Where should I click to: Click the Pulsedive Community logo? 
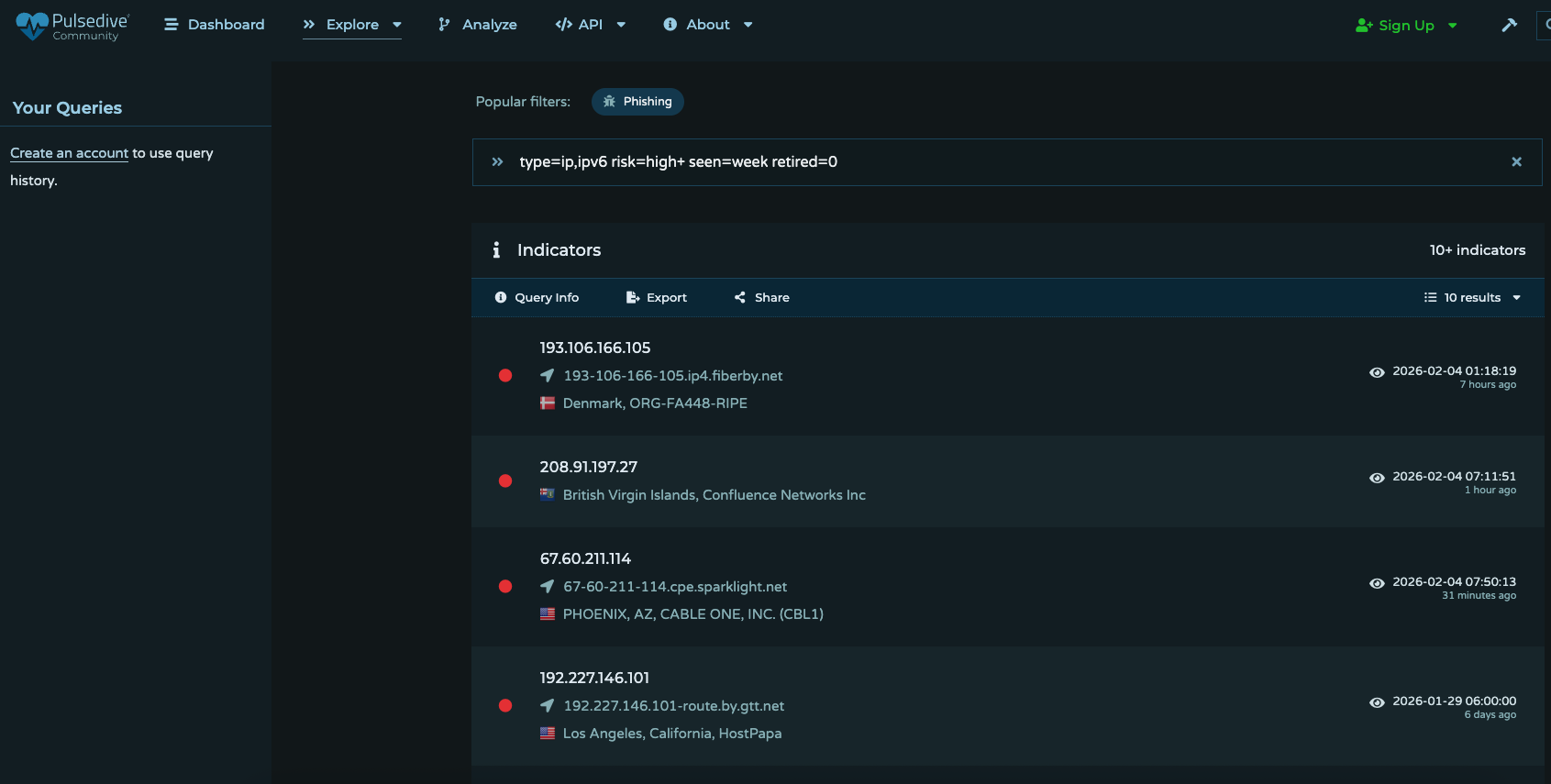point(72,26)
